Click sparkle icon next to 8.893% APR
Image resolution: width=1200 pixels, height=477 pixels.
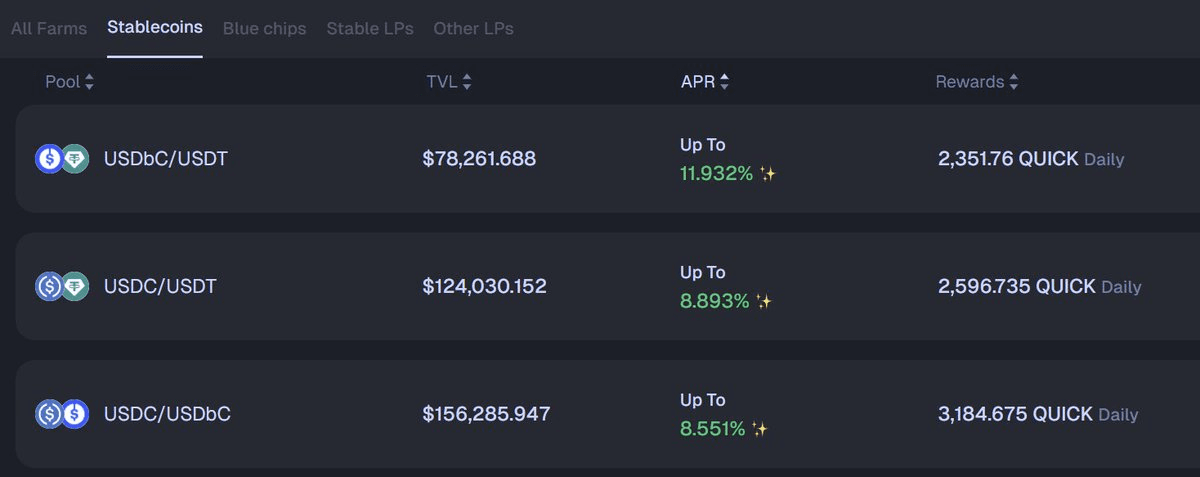click(x=764, y=301)
